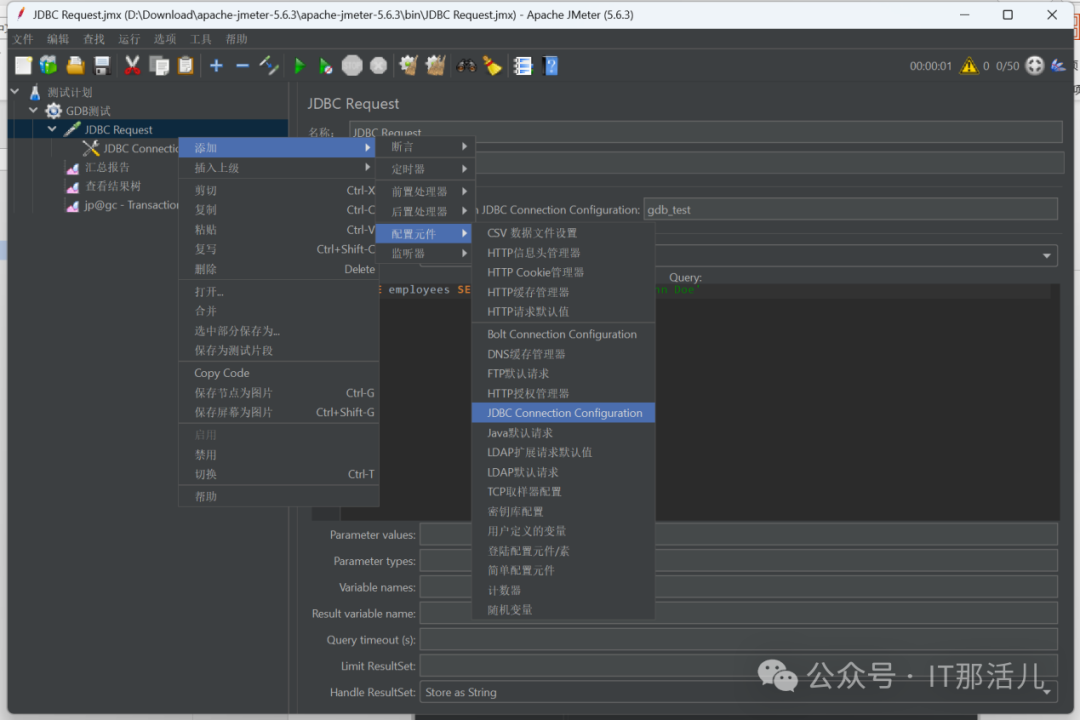
Task: Collapse the GDB测试 thread group node
Action: tap(33, 110)
